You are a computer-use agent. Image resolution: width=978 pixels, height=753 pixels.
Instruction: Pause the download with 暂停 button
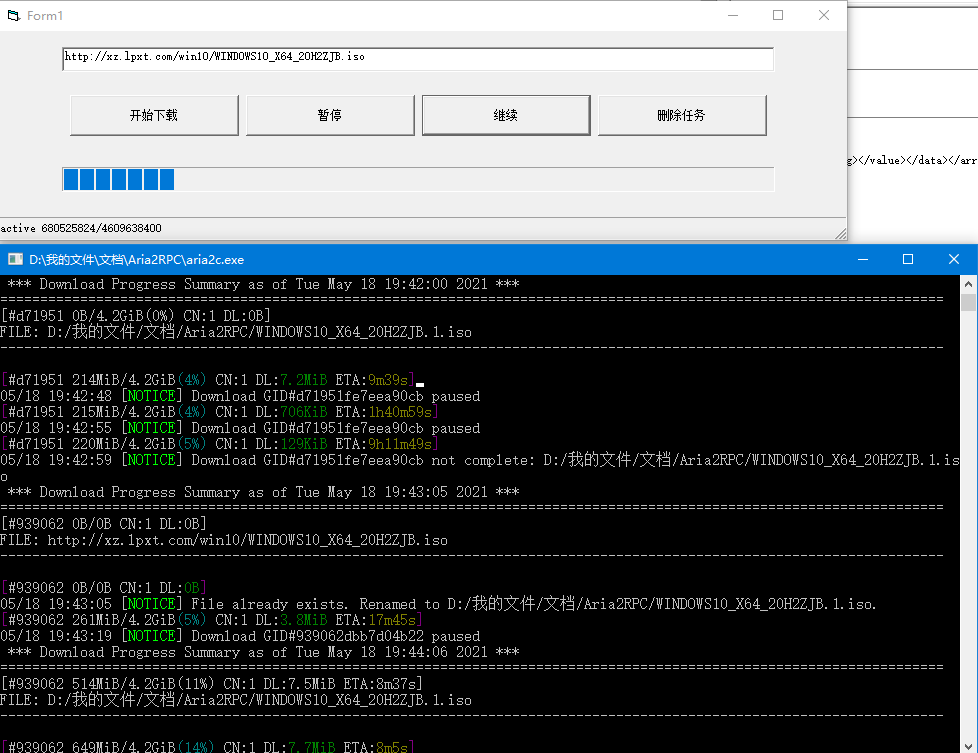330,115
